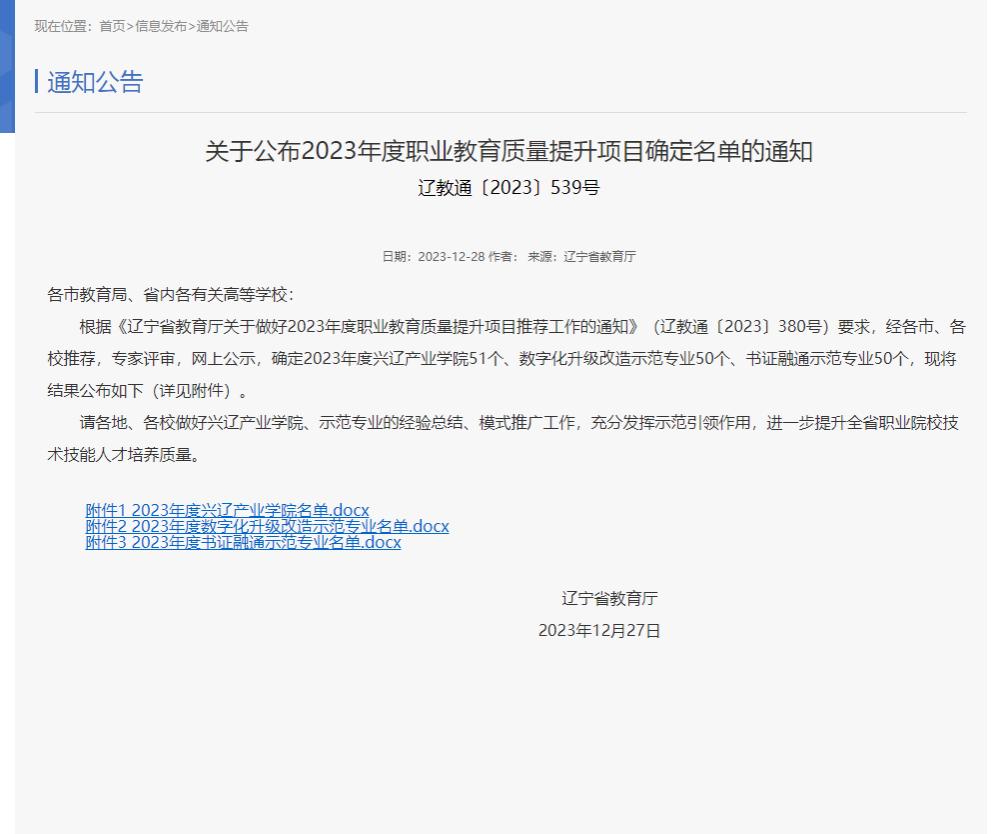This screenshot has width=994, height=834.
Task: Click document number 辽教通〔2023〕539号
Action: point(509,188)
